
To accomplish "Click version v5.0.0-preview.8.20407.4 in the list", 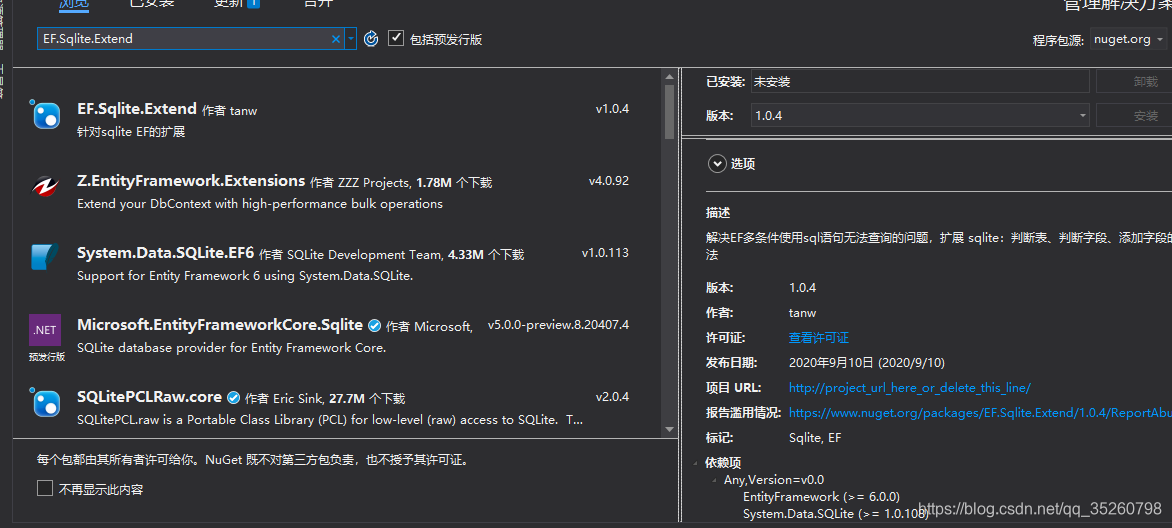I will [558, 325].
